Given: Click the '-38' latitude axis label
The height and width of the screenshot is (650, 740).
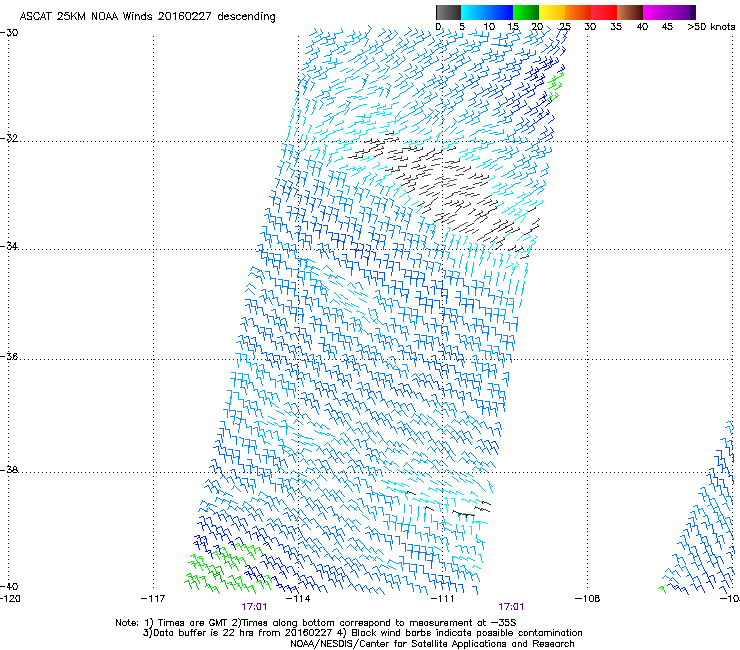Looking at the screenshot, I should [x=9, y=470].
